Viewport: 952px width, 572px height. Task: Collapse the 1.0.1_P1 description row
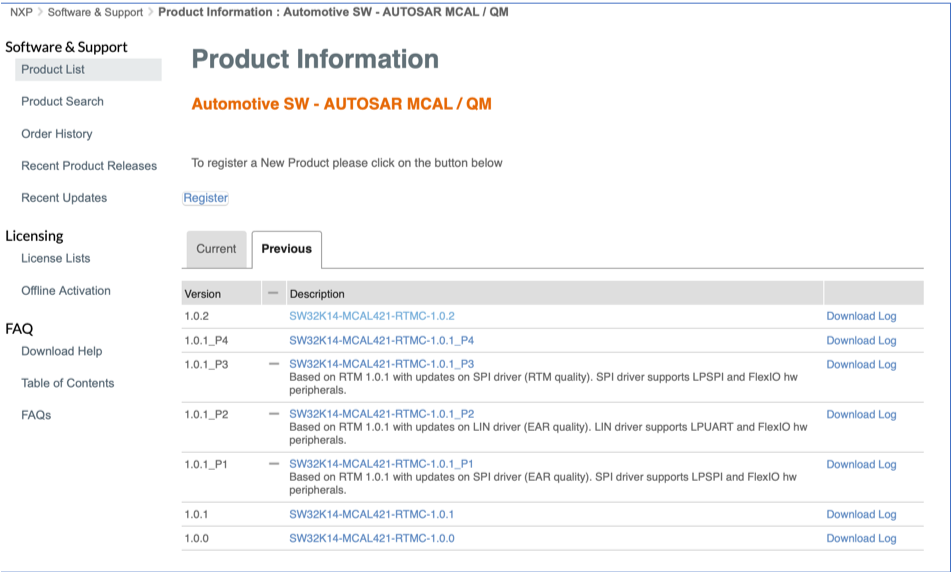(x=274, y=464)
